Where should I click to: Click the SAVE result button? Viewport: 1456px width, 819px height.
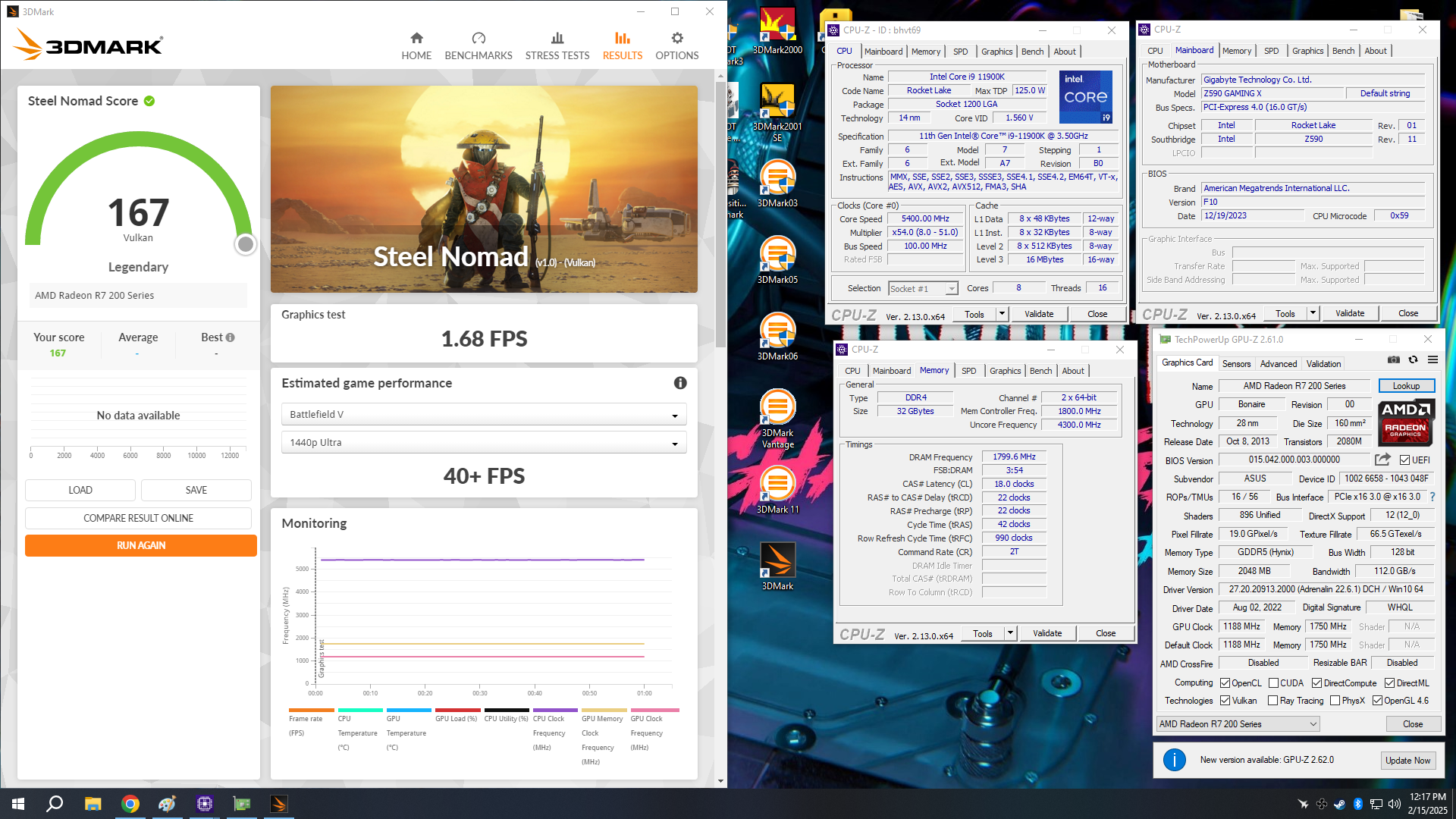pyautogui.click(x=196, y=490)
